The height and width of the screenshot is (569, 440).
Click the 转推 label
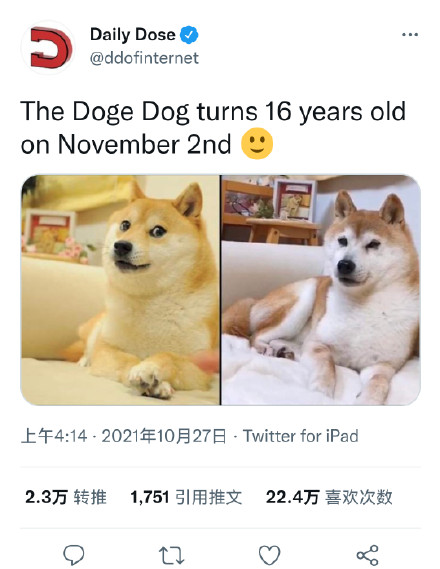90,497
